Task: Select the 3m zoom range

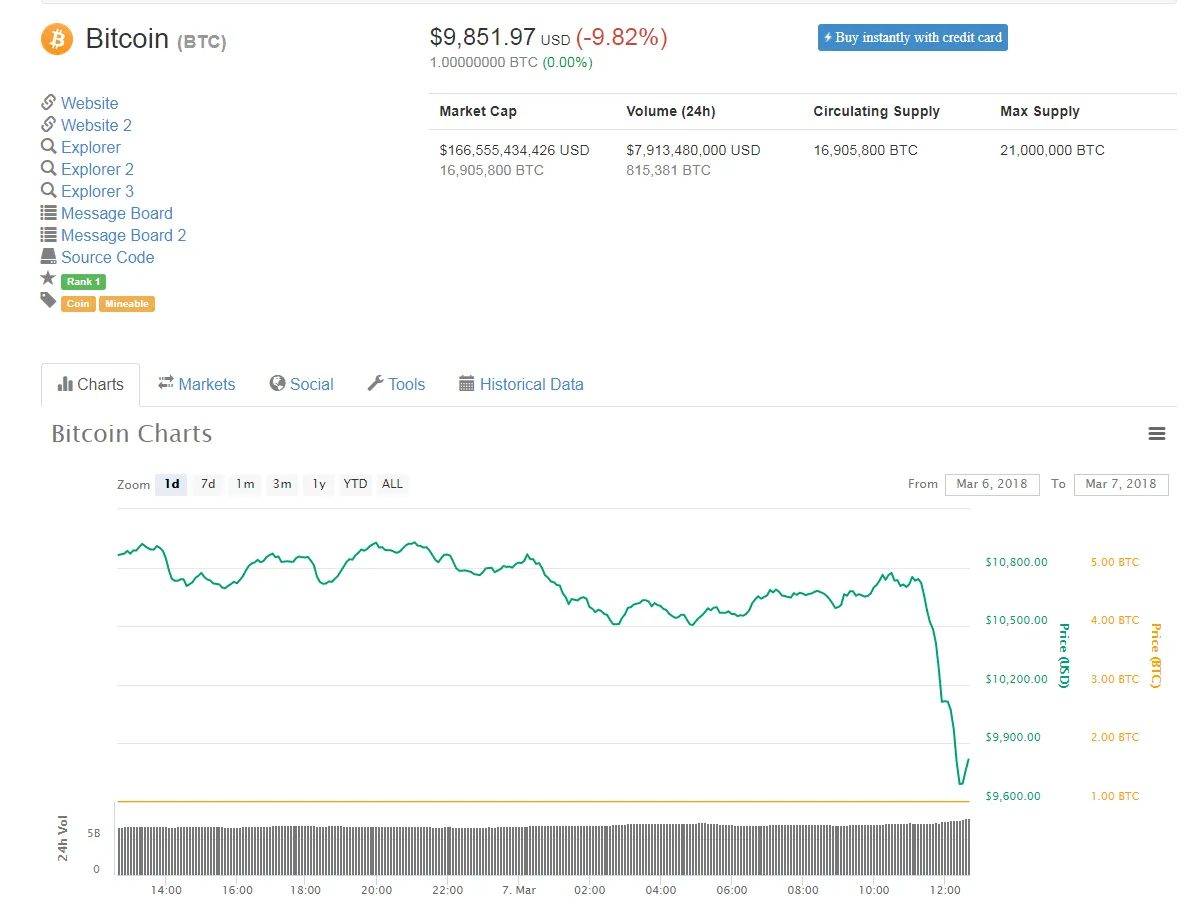Action: pyautogui.click(x=282, y=484)
